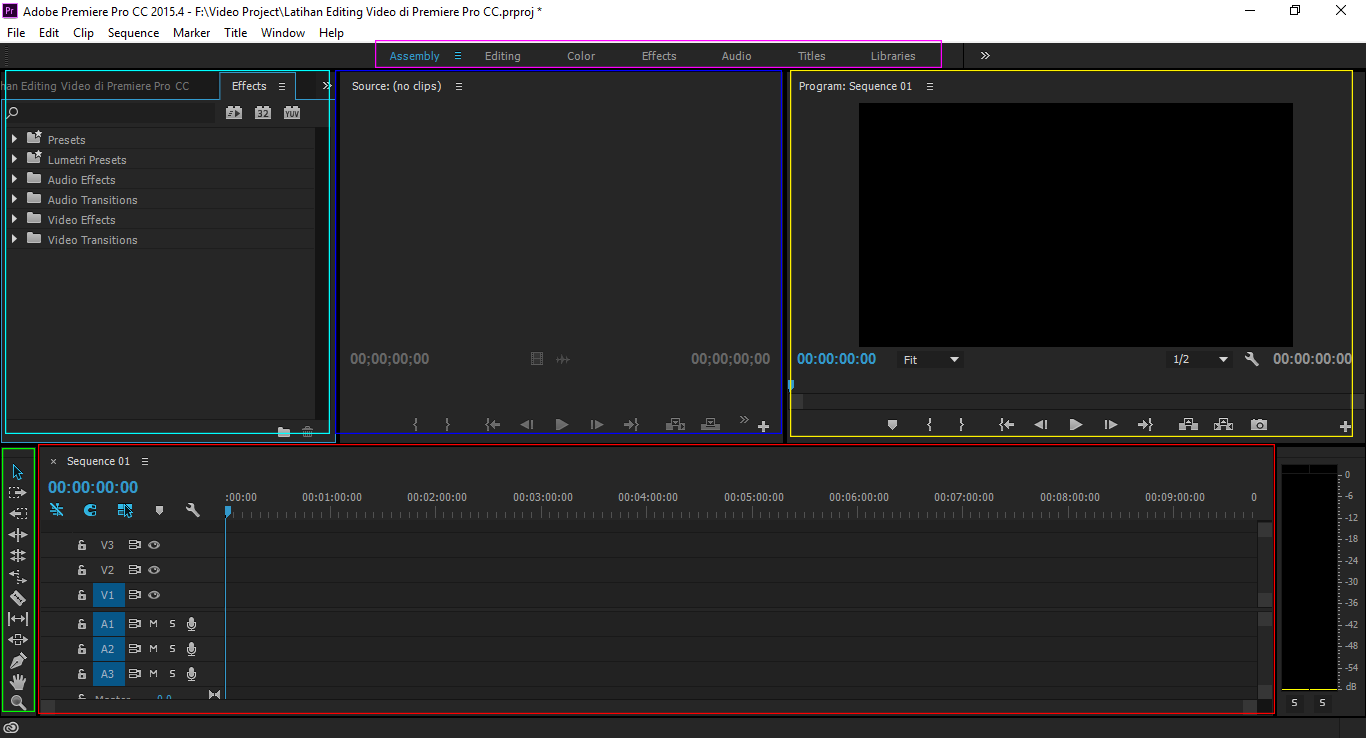The height and width of the screenshot is (738, 1366).
Task: Enable voice-over record on A1
Action: pyautogui.click(x=191, y=623)
